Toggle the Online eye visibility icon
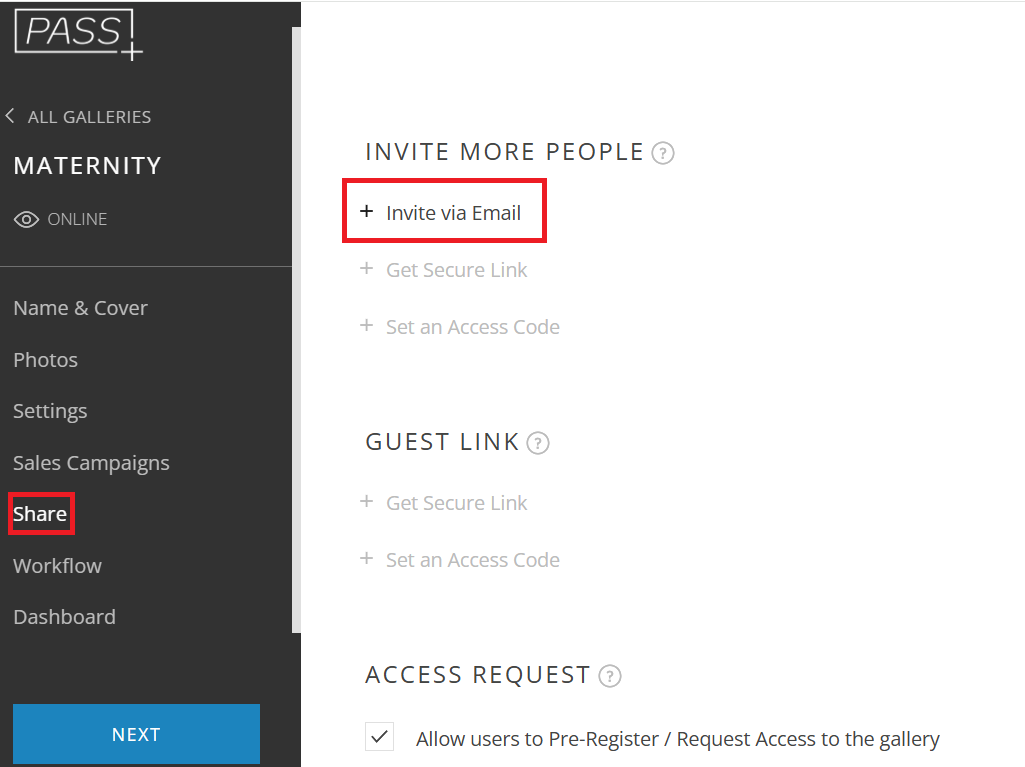The width and height of the screenshot is (1025, 767). [x=26, y=220]
